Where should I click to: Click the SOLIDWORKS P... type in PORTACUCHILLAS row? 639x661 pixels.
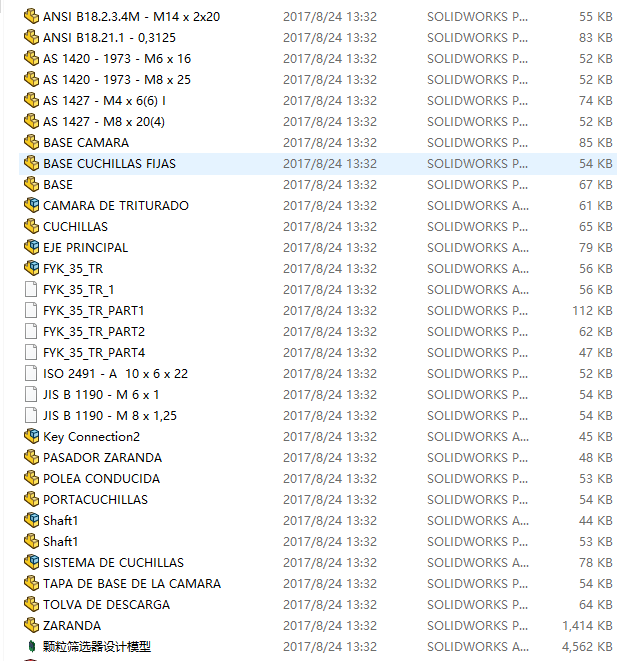coord(478,500)
